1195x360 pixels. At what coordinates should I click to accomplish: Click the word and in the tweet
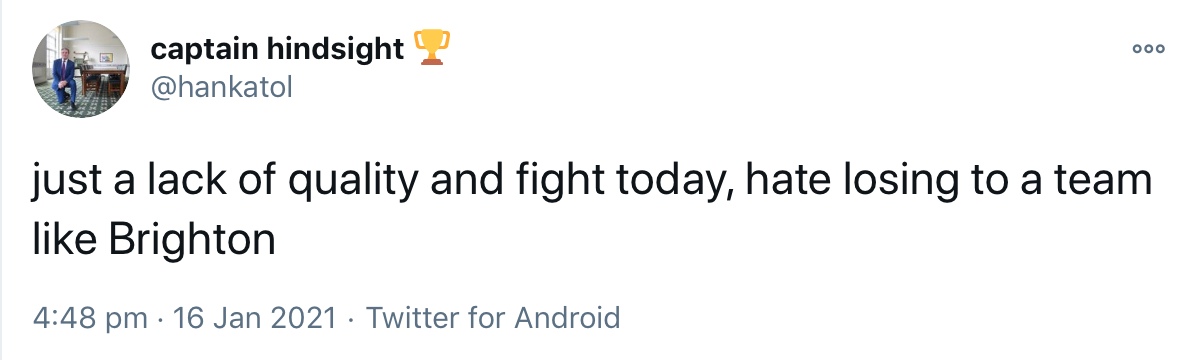tap(462, 183)
